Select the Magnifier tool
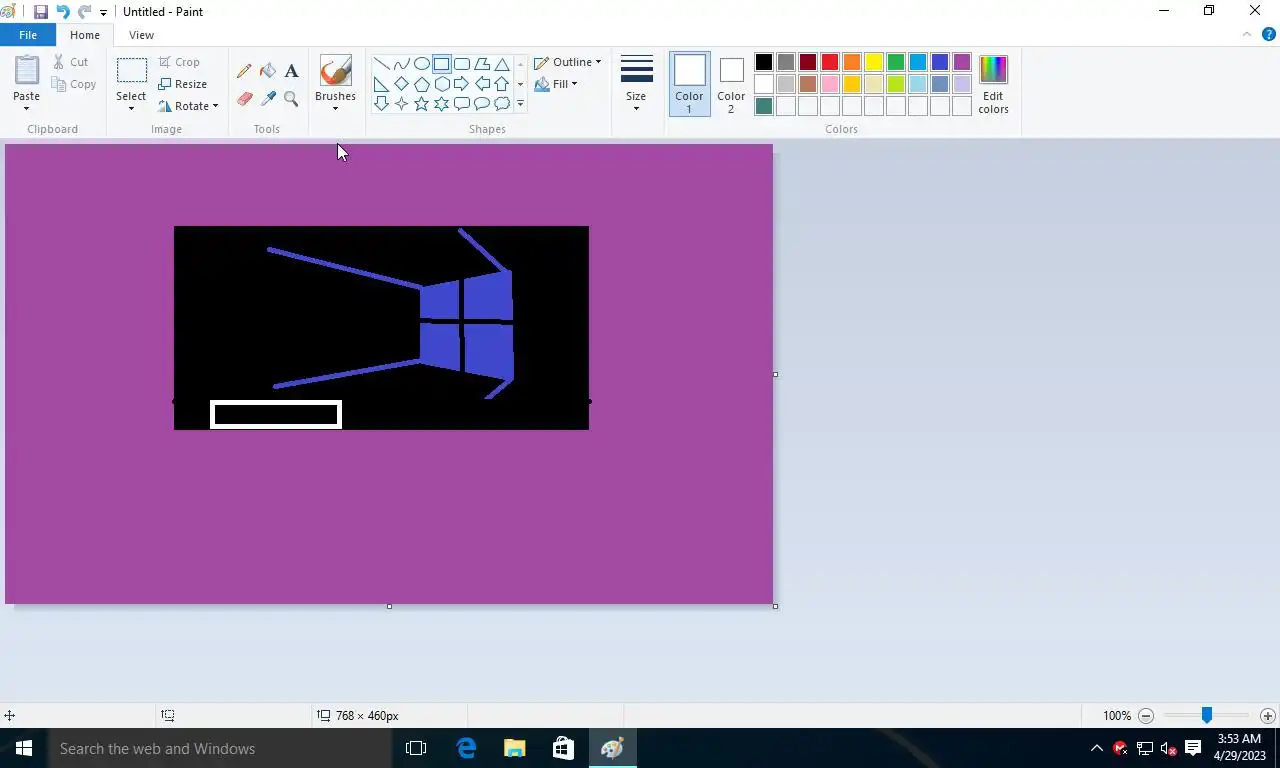 291,98
